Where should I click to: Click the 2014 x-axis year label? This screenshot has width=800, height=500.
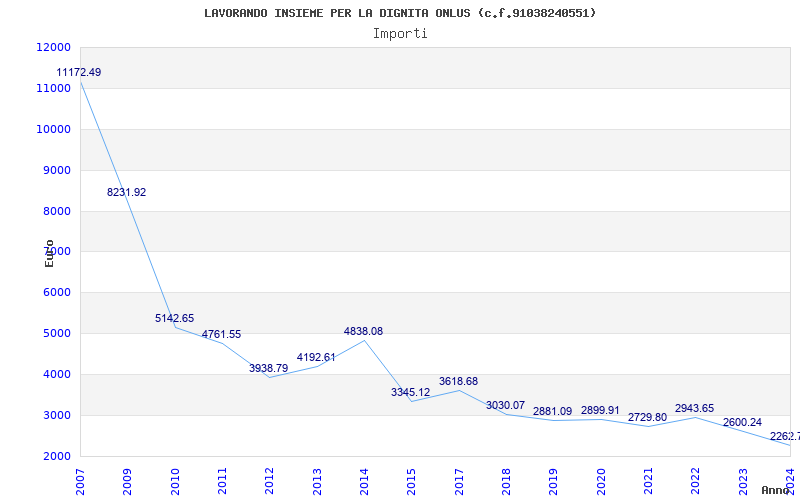pyautogui.click(x=364, y=482)
